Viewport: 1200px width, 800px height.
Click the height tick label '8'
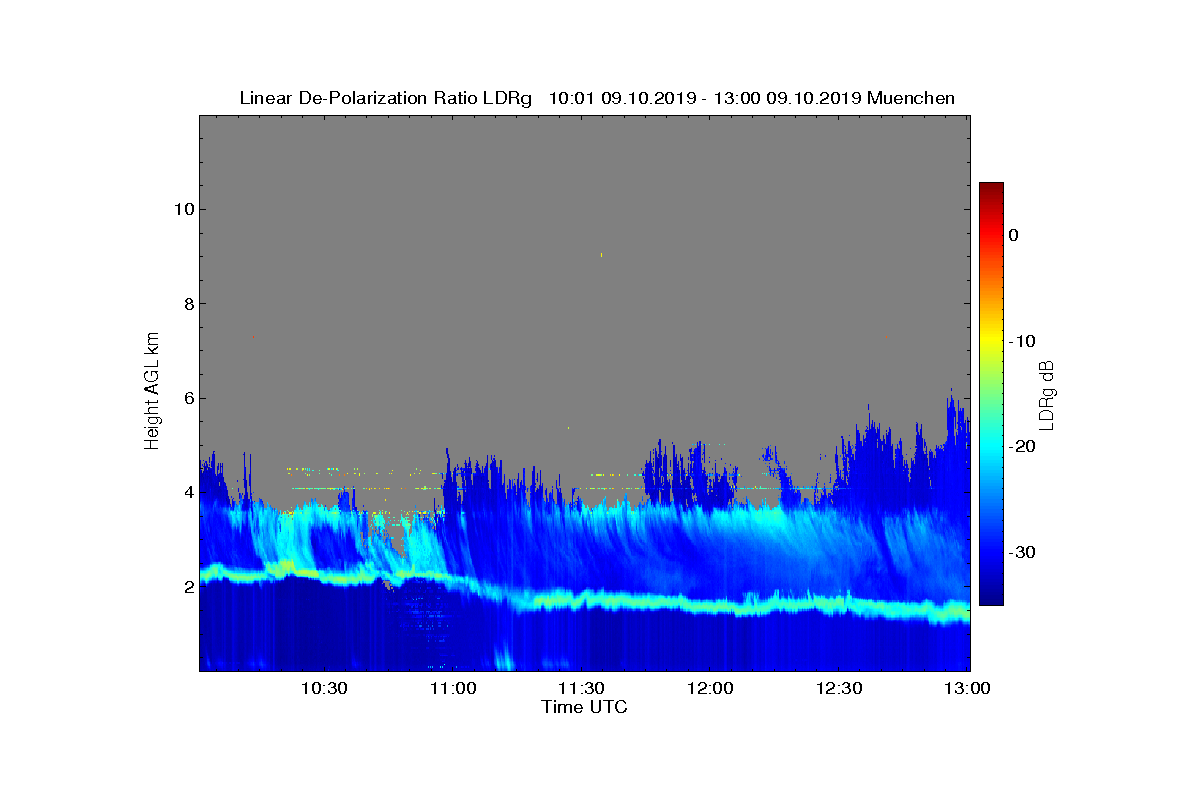click(187, 304)
